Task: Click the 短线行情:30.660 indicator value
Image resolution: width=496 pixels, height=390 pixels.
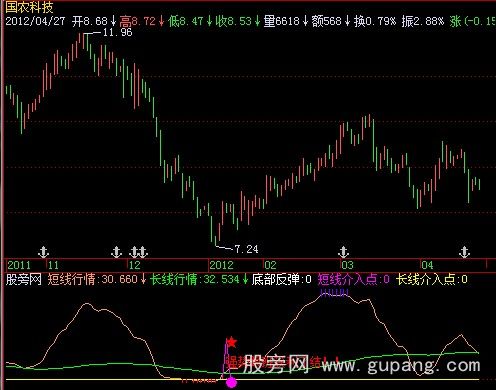Action: pos(92,279)
